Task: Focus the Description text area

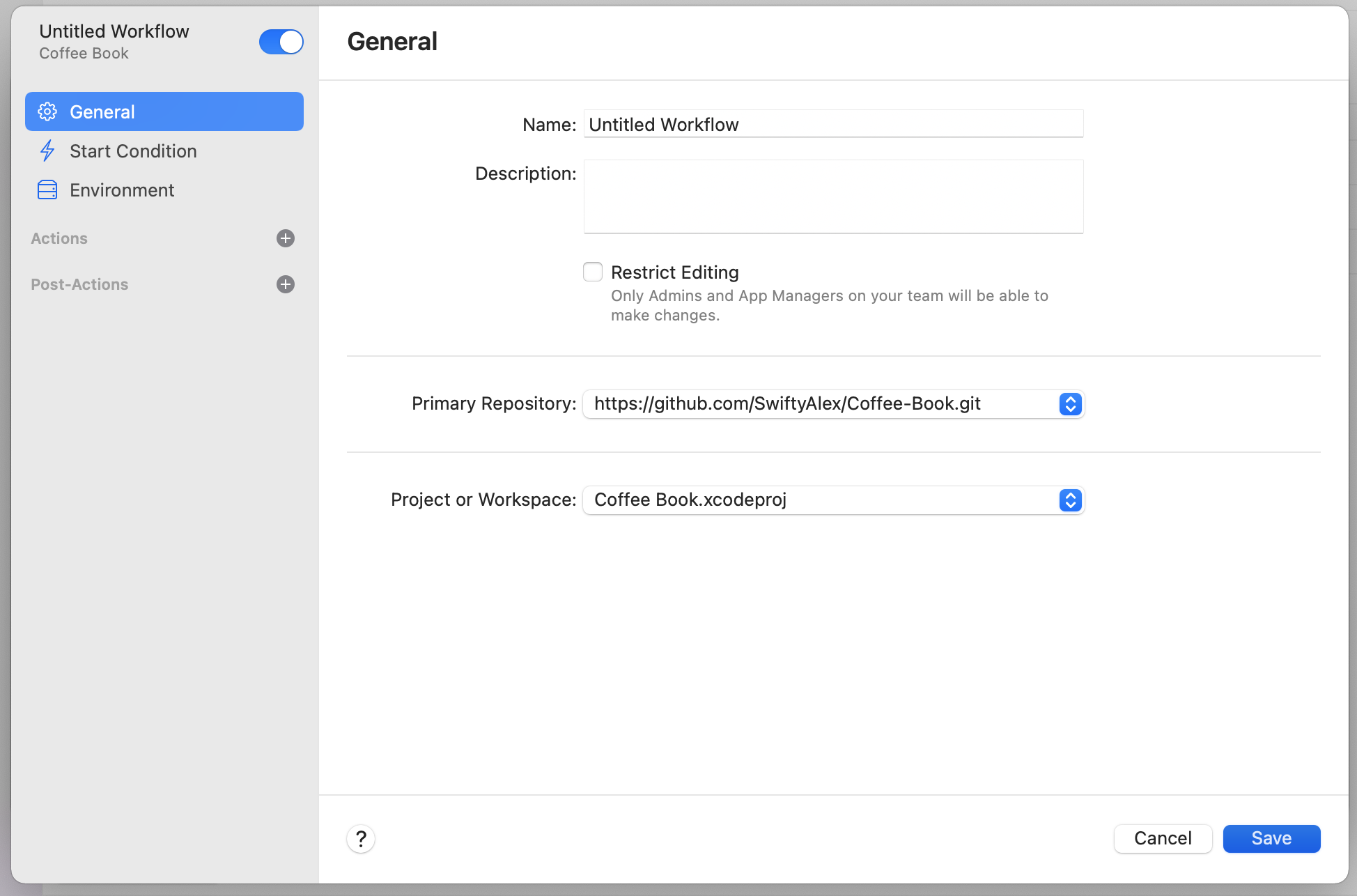Action: [x=833, y=196]
